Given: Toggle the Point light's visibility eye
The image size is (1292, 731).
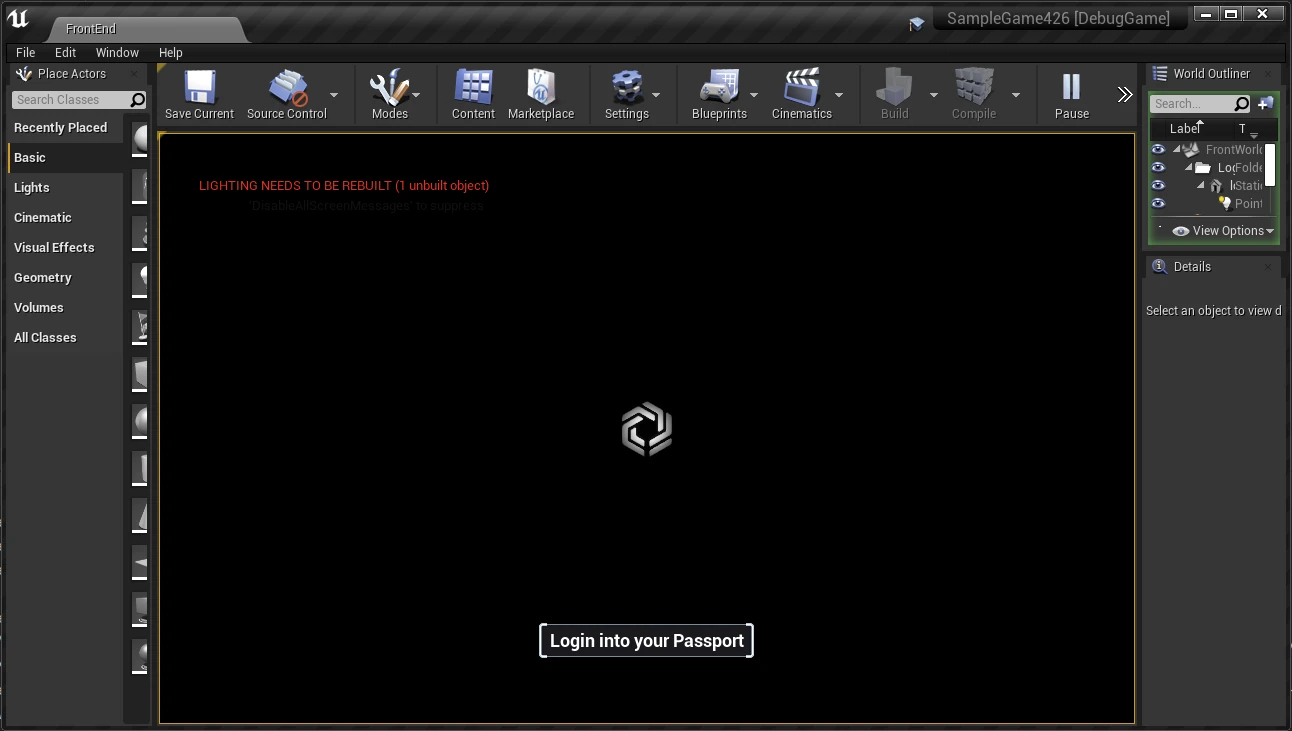Looking at the screenshot, I should (1158, 203).
